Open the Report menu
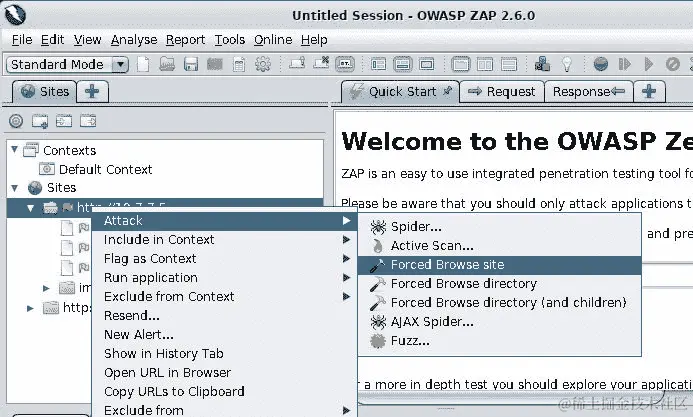This screenshot has height=417, width=693. (x=186, y=40)
